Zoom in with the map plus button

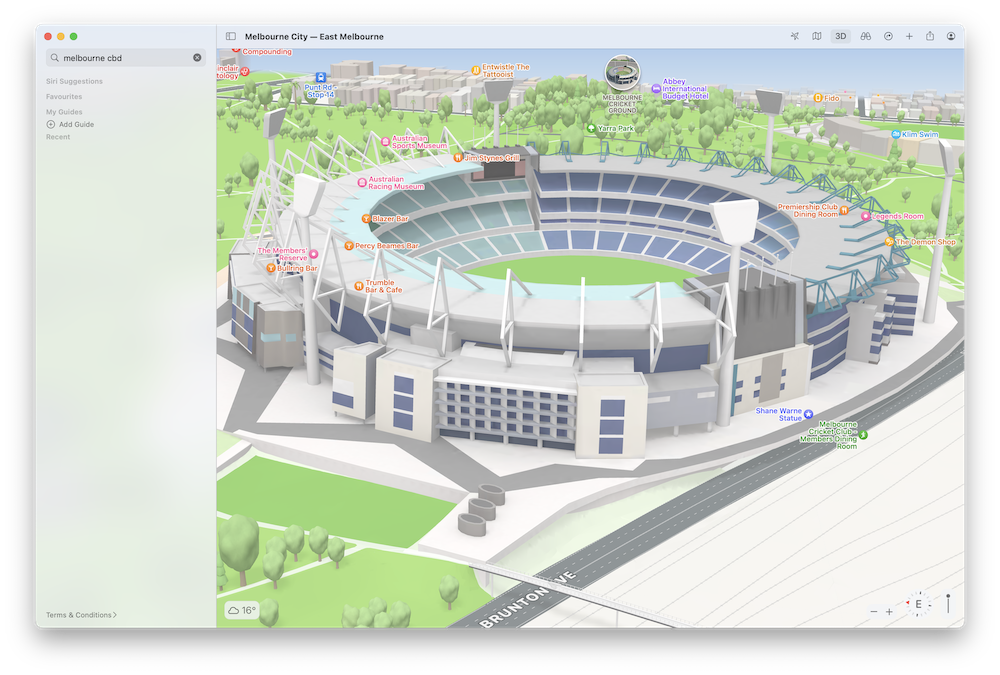click(889, 611)
